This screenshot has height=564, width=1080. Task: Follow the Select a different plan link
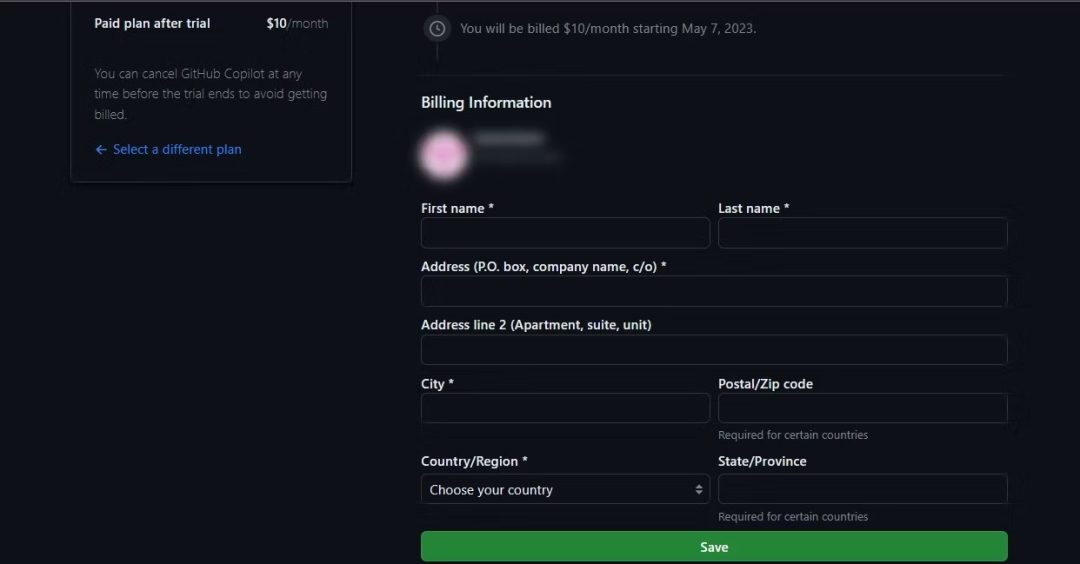click(177, 150)
